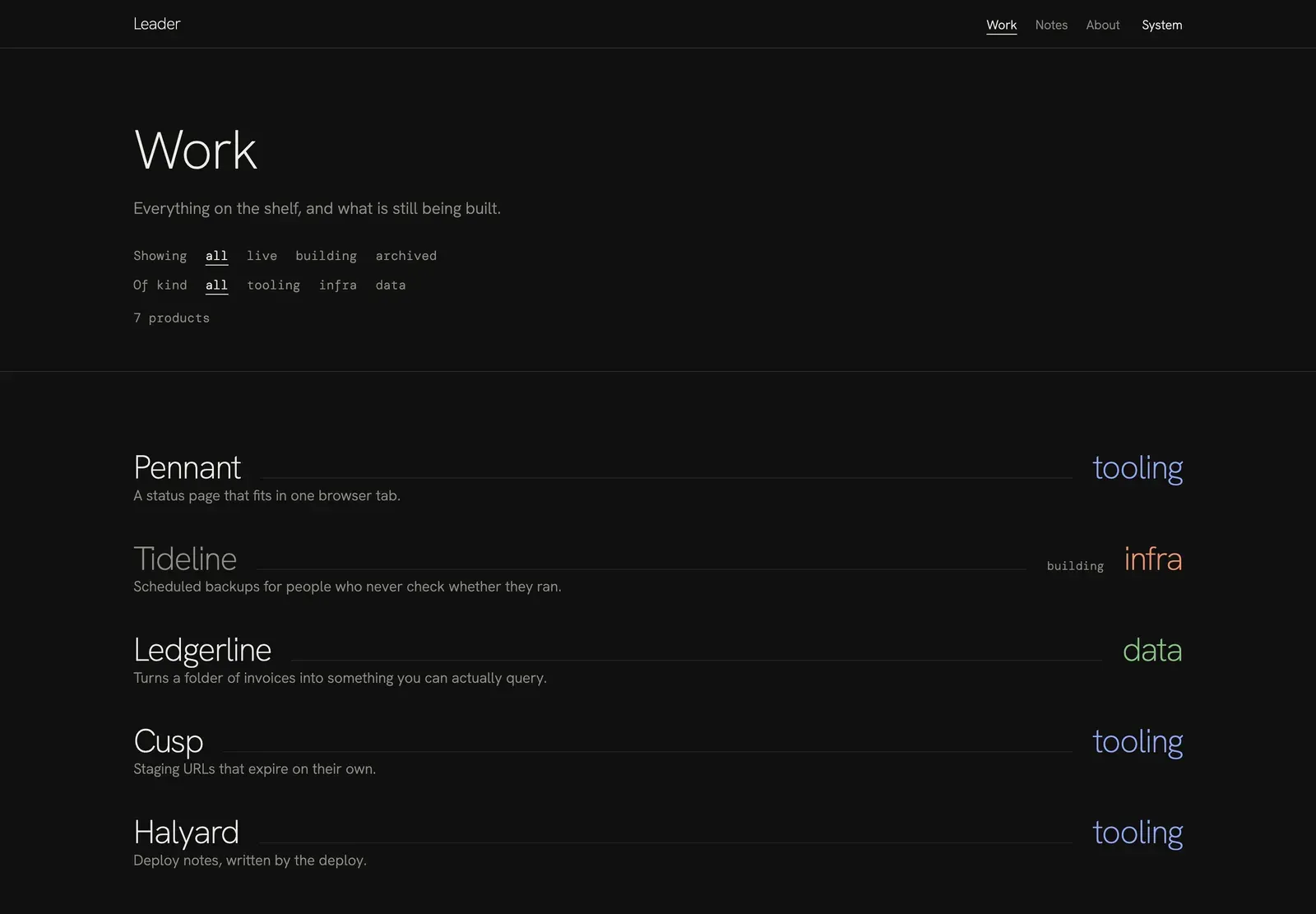
Task: Click the '7 products' count text
Action: [x=171, y=318]
